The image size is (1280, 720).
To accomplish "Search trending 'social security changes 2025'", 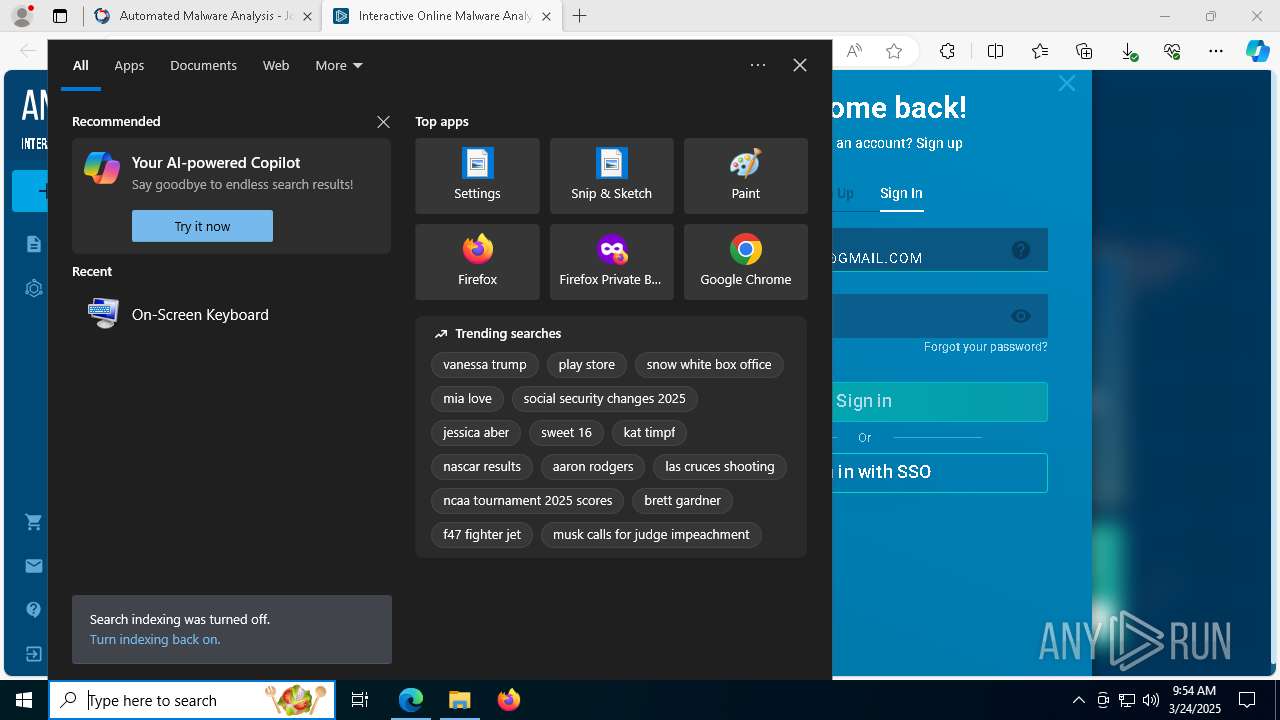I will (604, 399).
